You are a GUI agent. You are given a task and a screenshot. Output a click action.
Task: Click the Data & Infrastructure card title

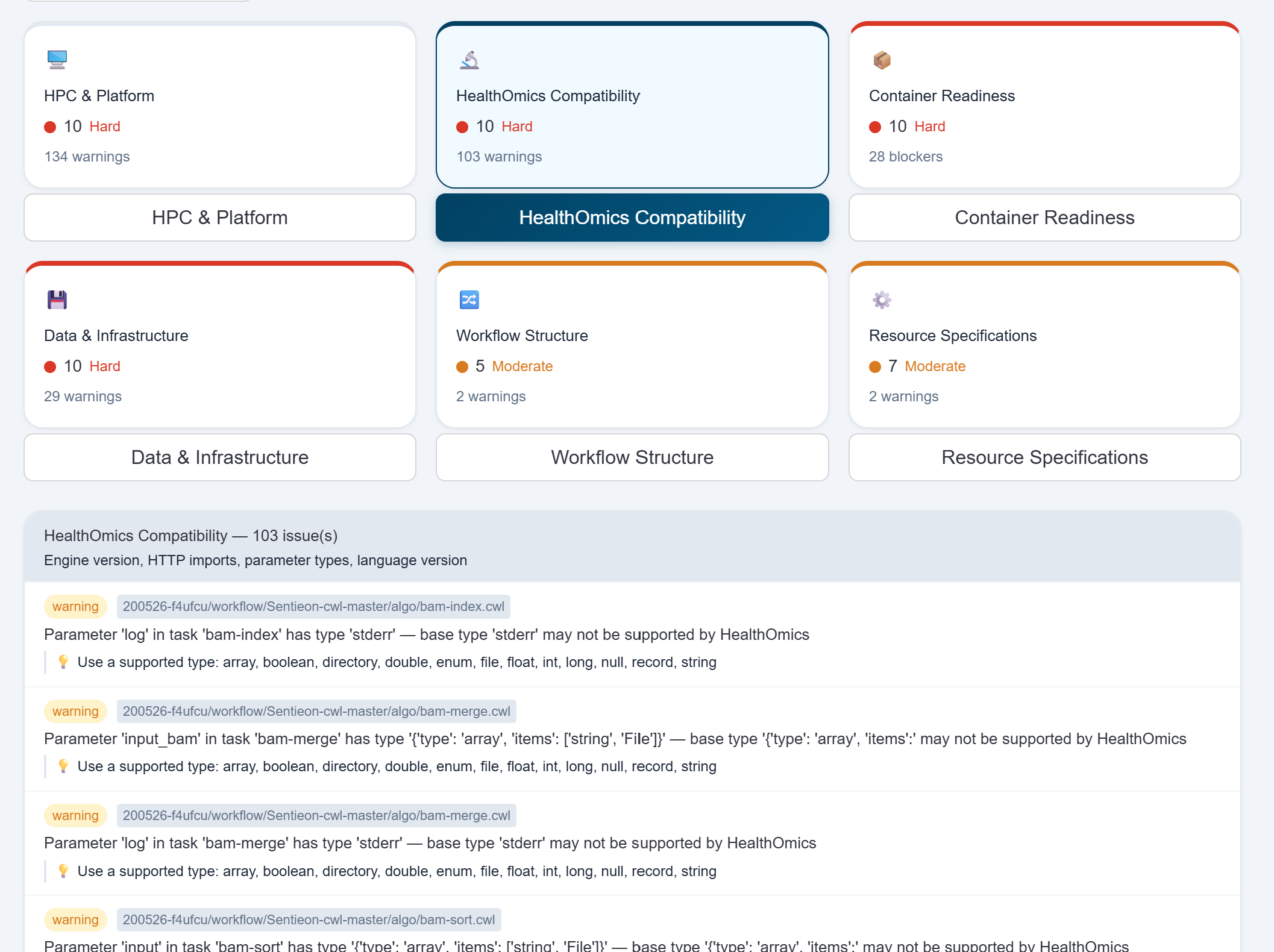pyautogui.click(x=116, y=336)
